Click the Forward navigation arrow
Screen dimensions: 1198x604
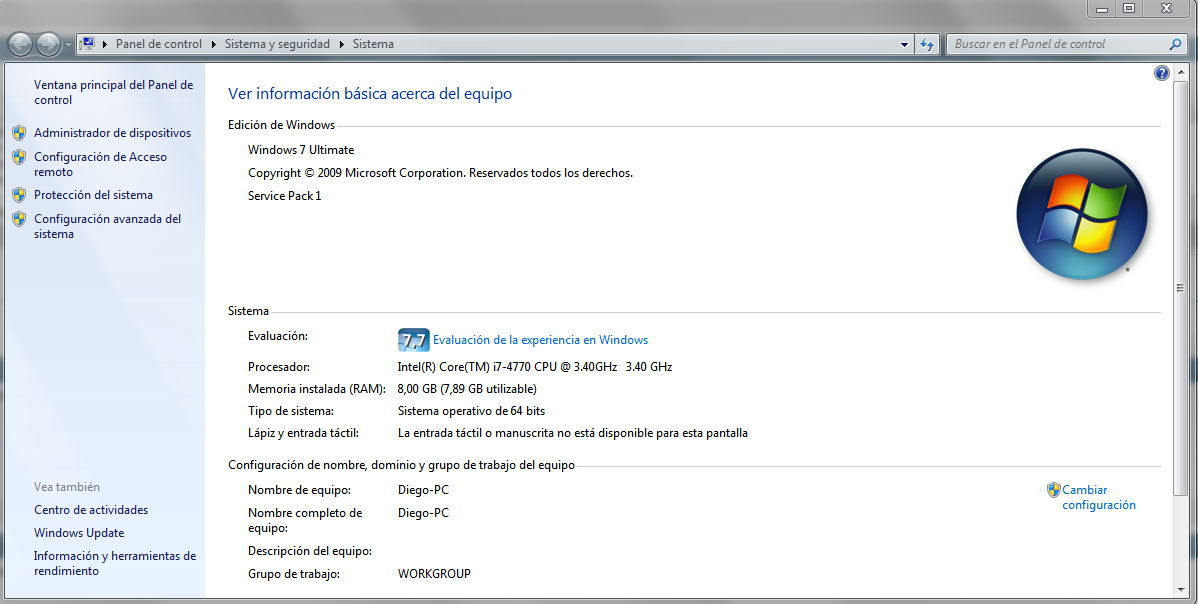click(48, 44)
